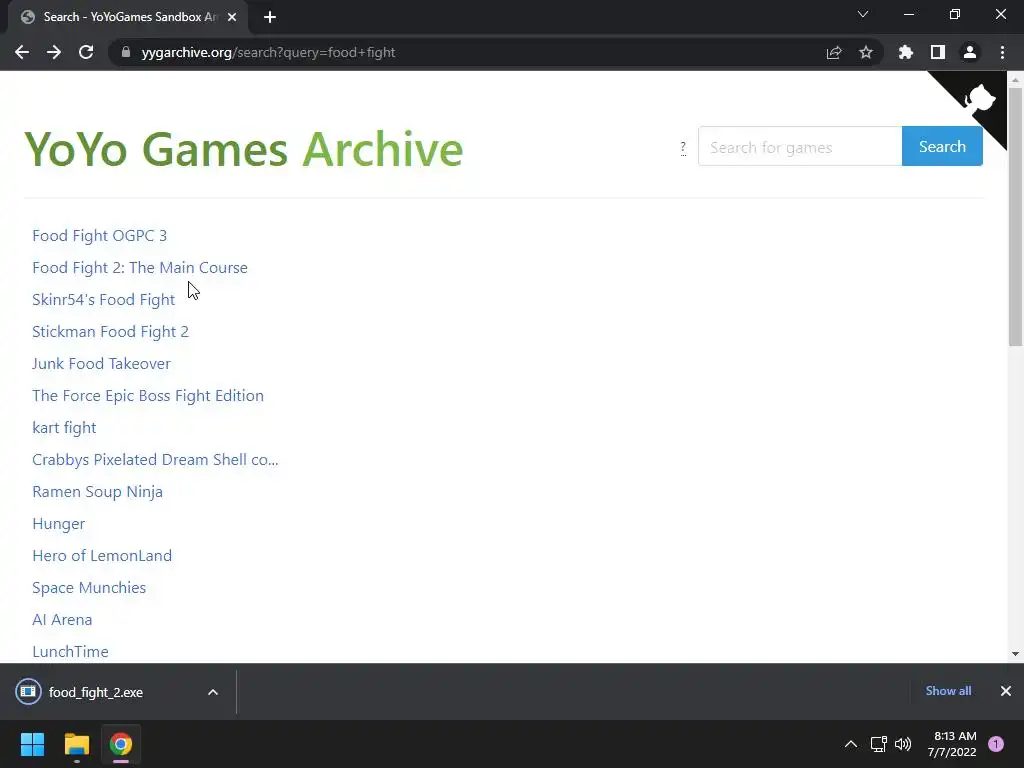The height and width of the screenshot is (768, 1024).
Task: Open the Hunger game link
Action: coord(59,524)
